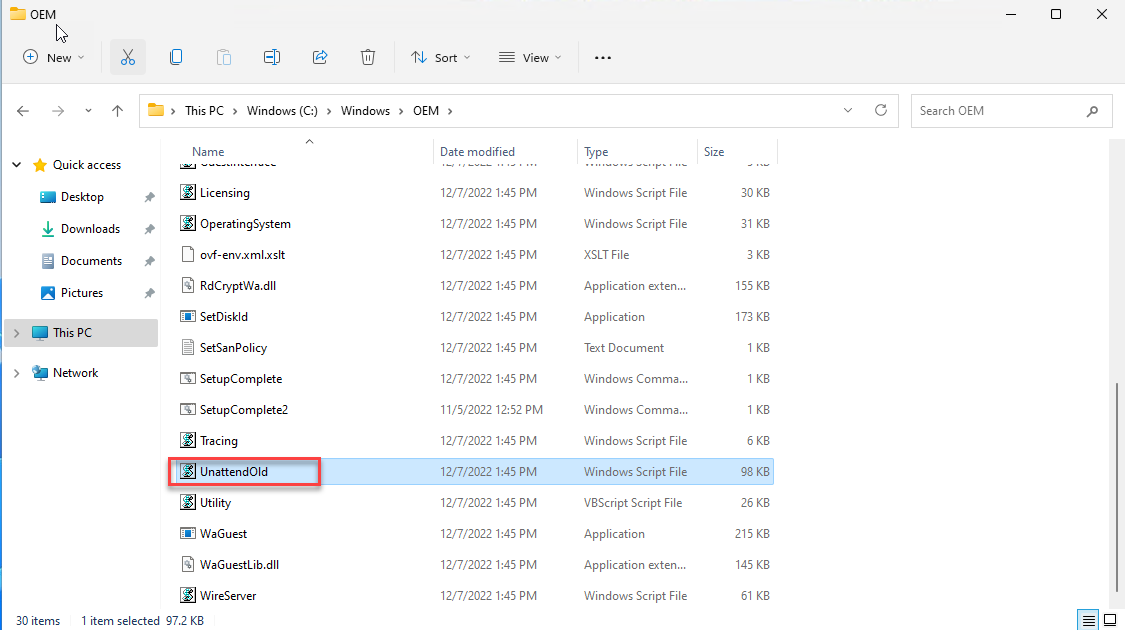Click the Share icon in toolbar
Screen dimensions: 1125x630
(320, 58)
